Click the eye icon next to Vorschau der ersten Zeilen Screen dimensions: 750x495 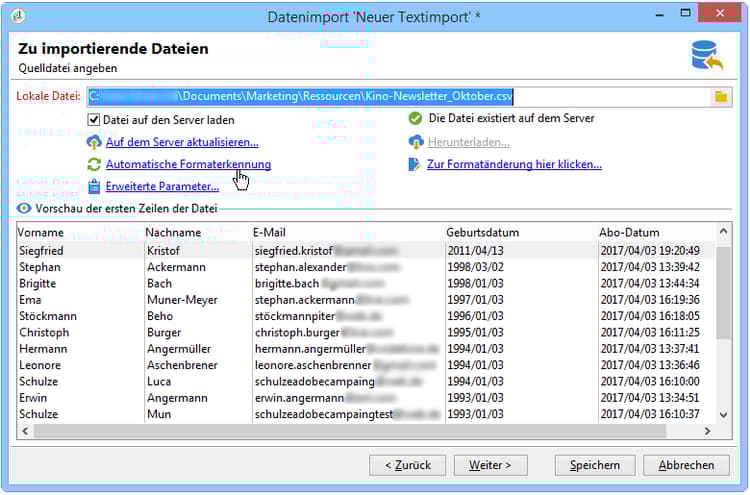pyautogui.click(x=24, y=208)
